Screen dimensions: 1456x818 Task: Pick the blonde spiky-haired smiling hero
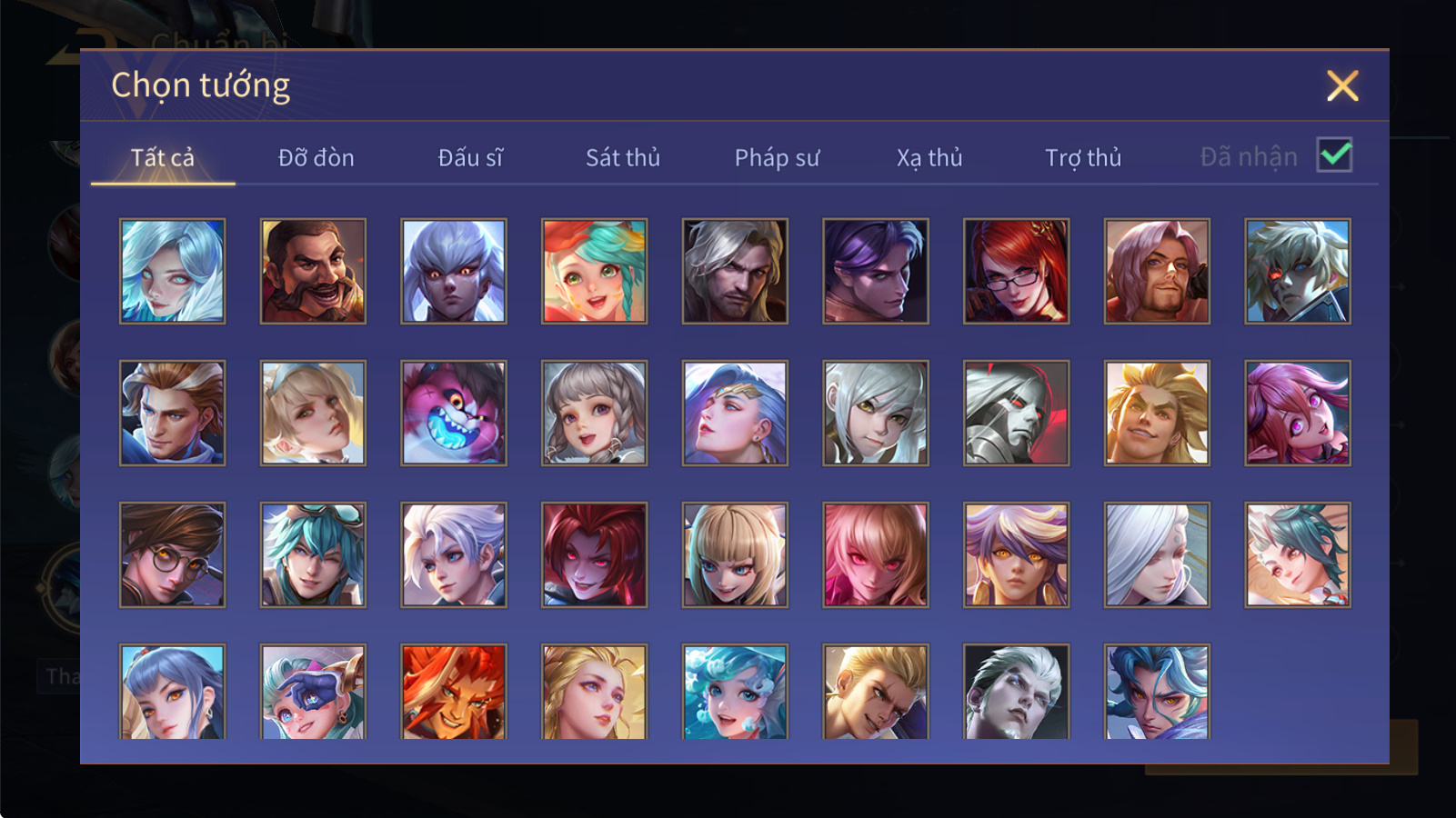coord(1157,413)
